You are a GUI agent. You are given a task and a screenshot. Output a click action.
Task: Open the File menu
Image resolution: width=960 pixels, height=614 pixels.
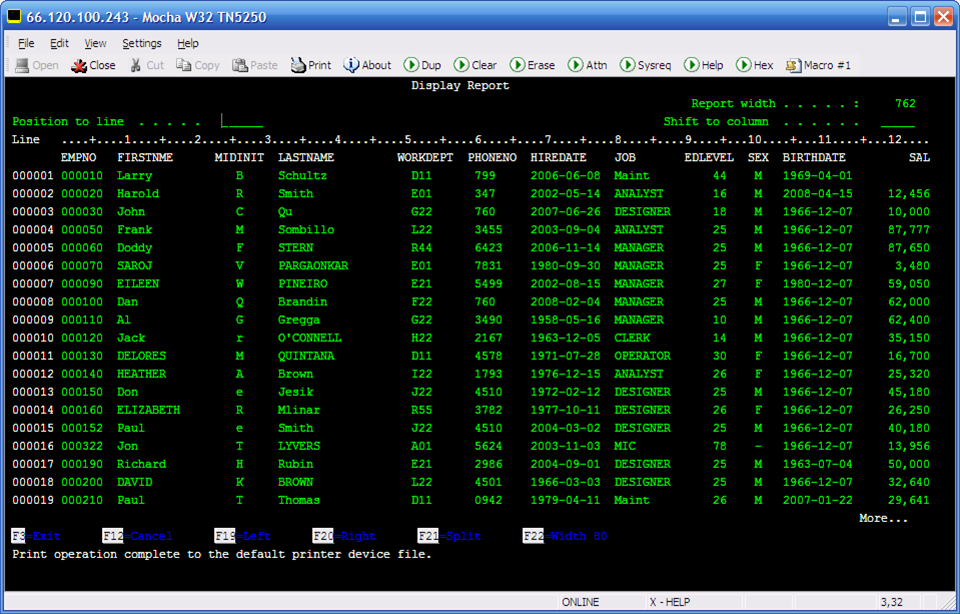pos(26,43)
